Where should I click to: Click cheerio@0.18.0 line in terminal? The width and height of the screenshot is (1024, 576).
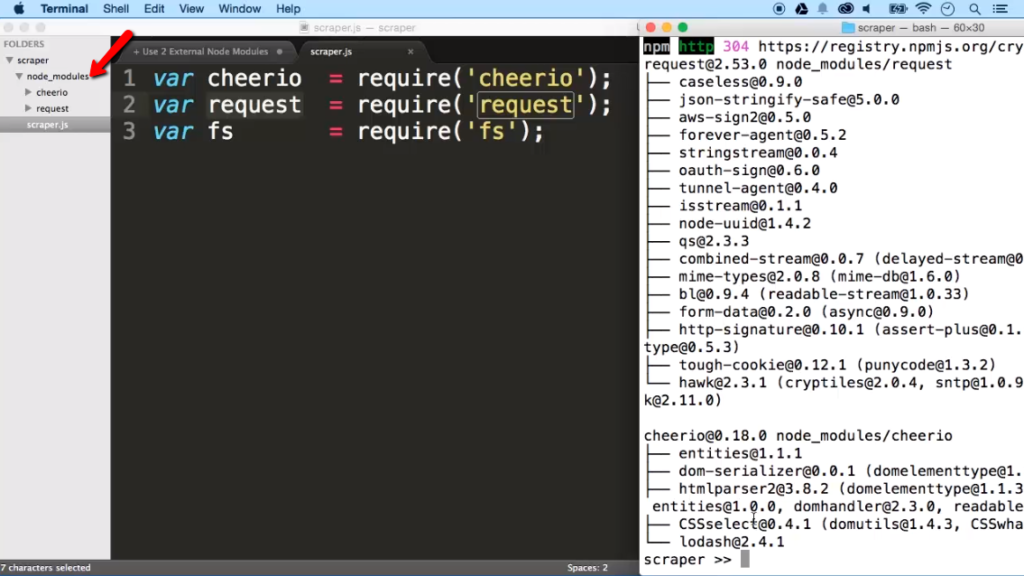797,435
